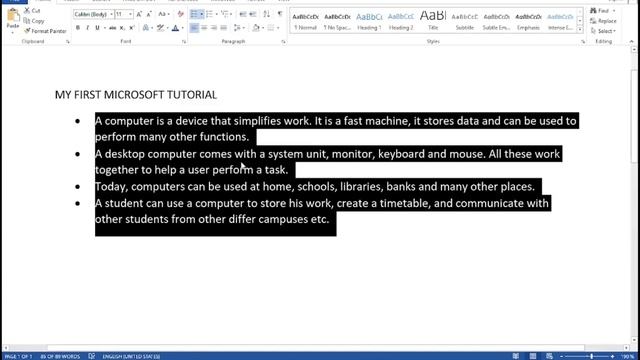Apply the Emphasis style
This screenshot has height=360, width=640.
pos(528,21)
